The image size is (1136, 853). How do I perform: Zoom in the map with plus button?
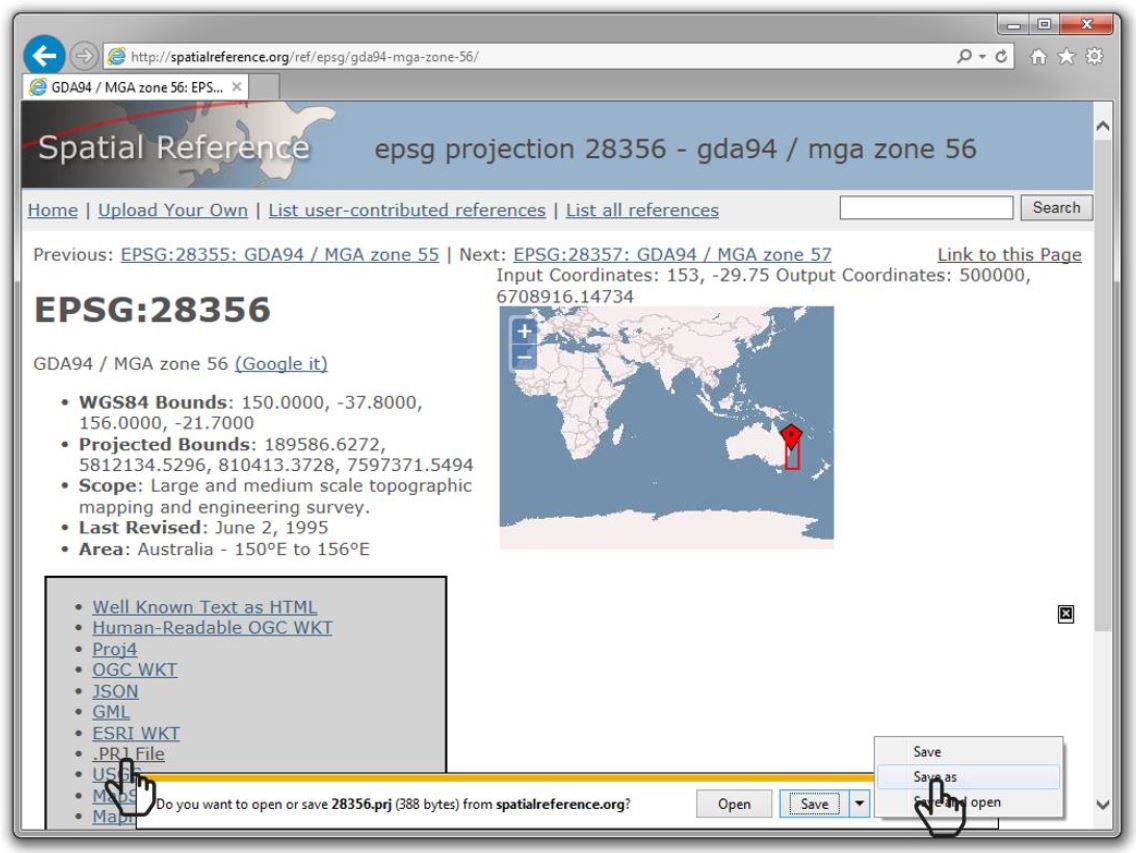(525, 331)
